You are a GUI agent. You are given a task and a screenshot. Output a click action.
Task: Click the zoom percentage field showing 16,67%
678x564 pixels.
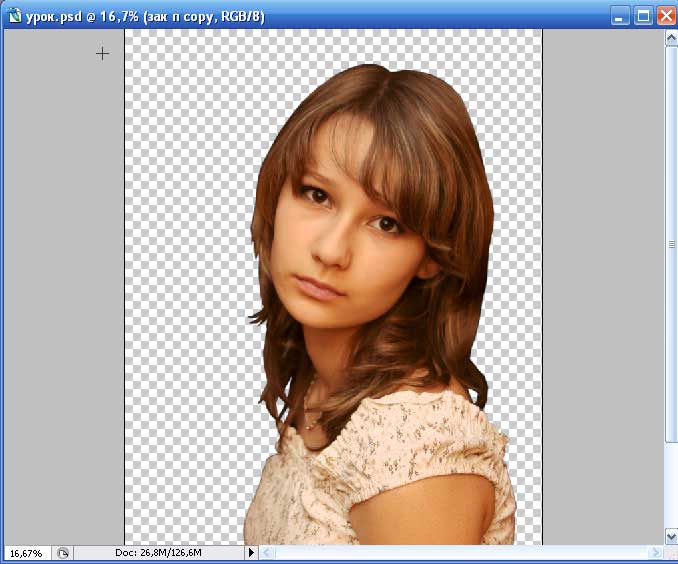tap(27, 553)
